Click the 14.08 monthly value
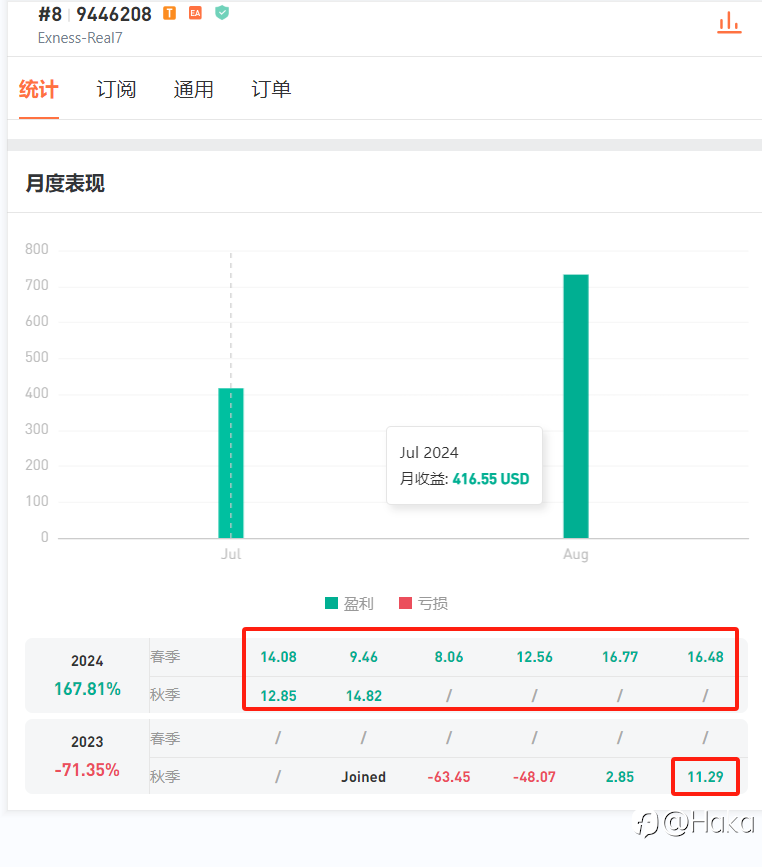The width and height of the screenshot is (762, 867). pos(279,657)
